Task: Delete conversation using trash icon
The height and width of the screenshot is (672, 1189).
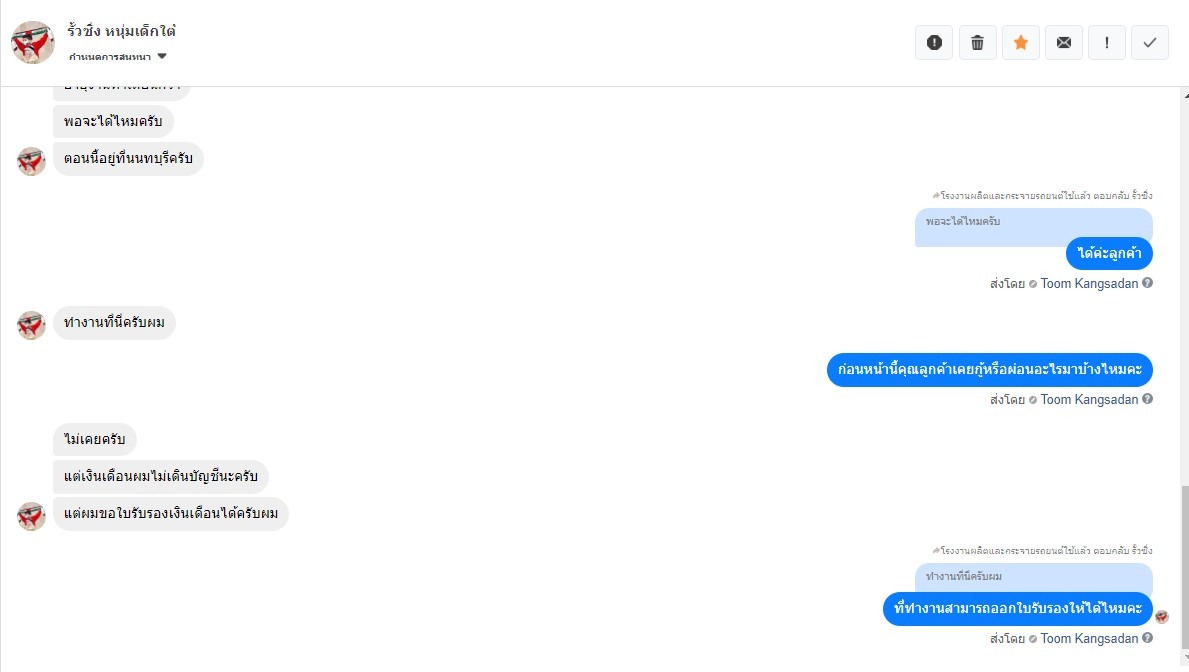Action: (x=977, y=42)
